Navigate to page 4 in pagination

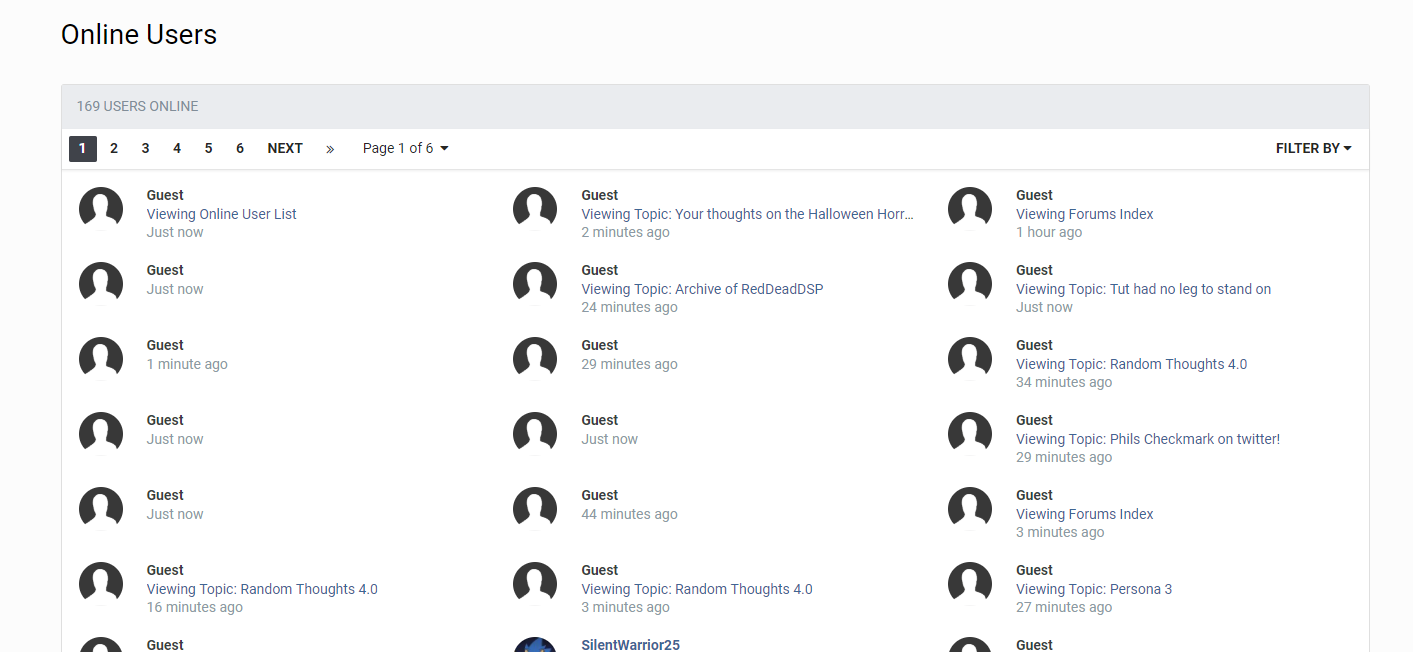(177, 149)
